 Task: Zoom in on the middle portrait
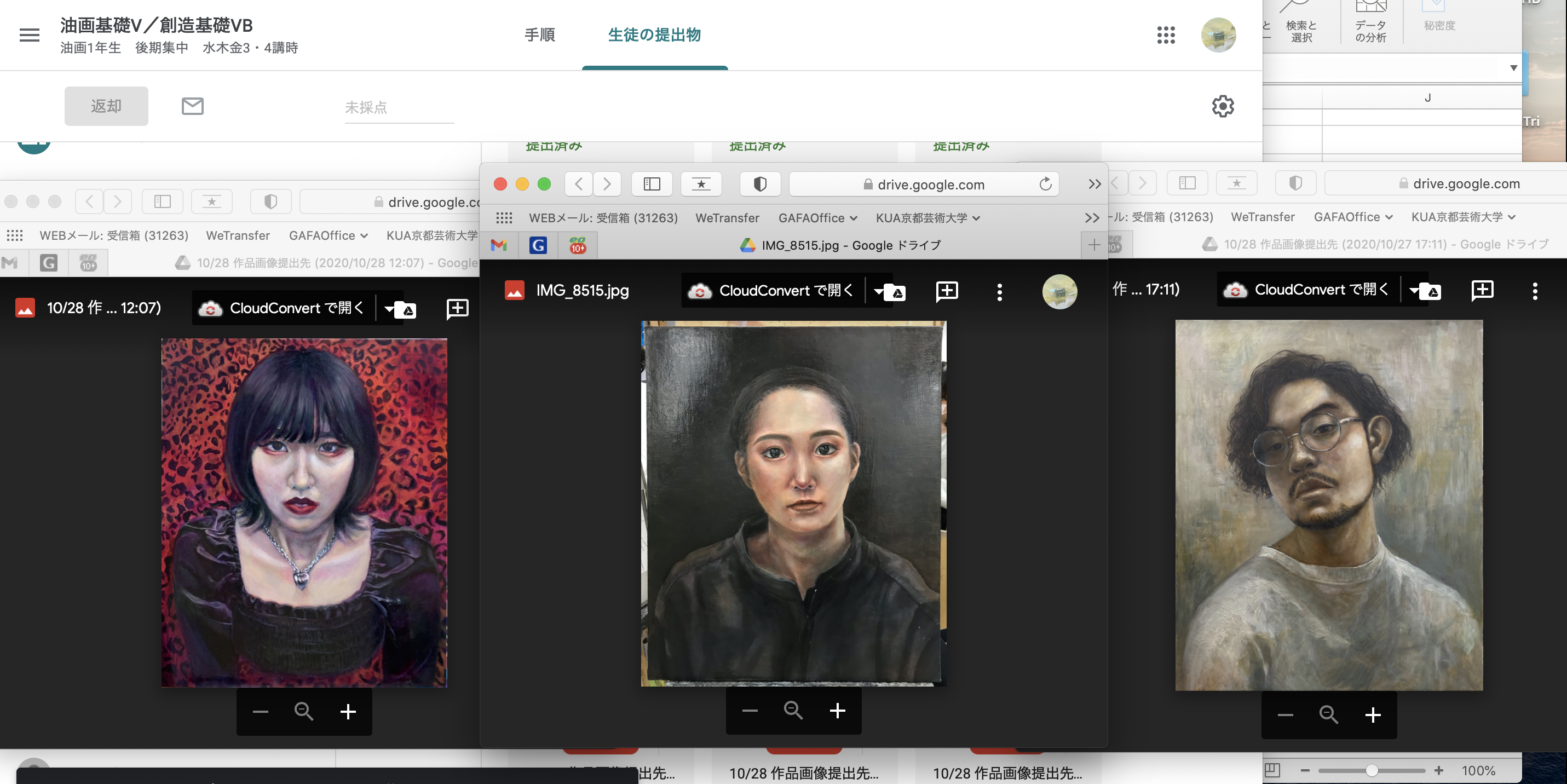coord(837,711)
